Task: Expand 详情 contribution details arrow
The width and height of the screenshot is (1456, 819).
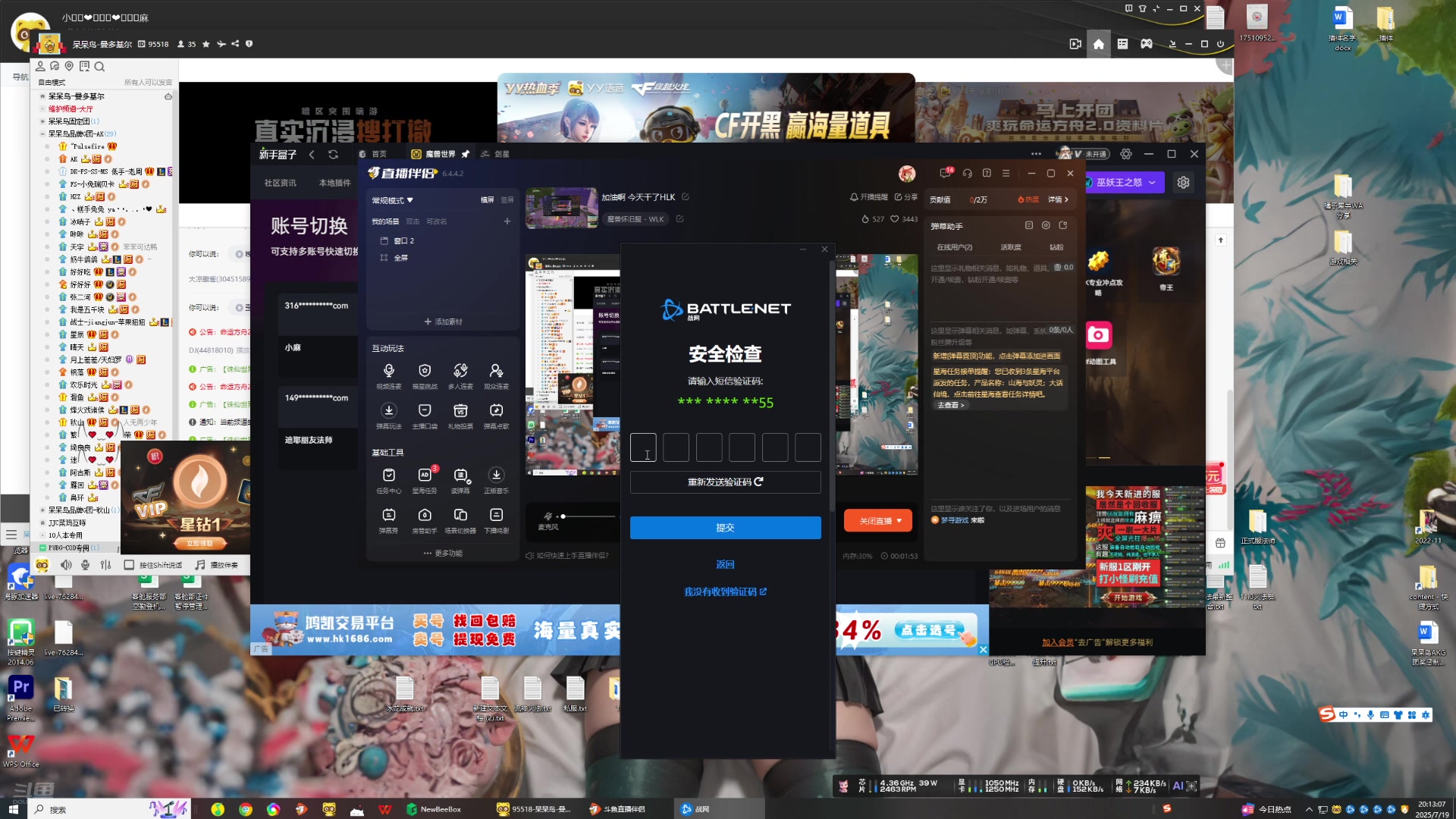Action: click(x=1059, y=199)
